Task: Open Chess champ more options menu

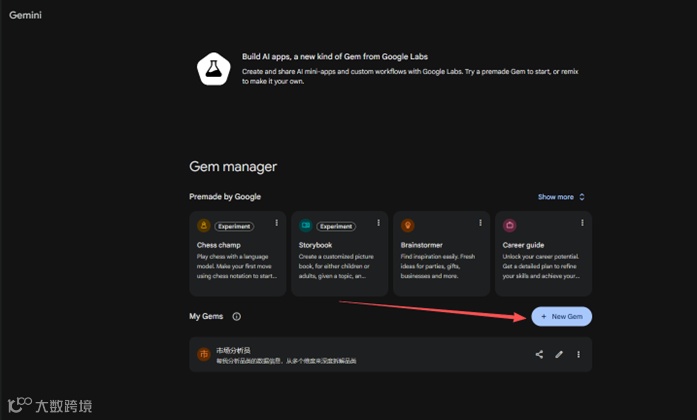Action: coord(276,223)
